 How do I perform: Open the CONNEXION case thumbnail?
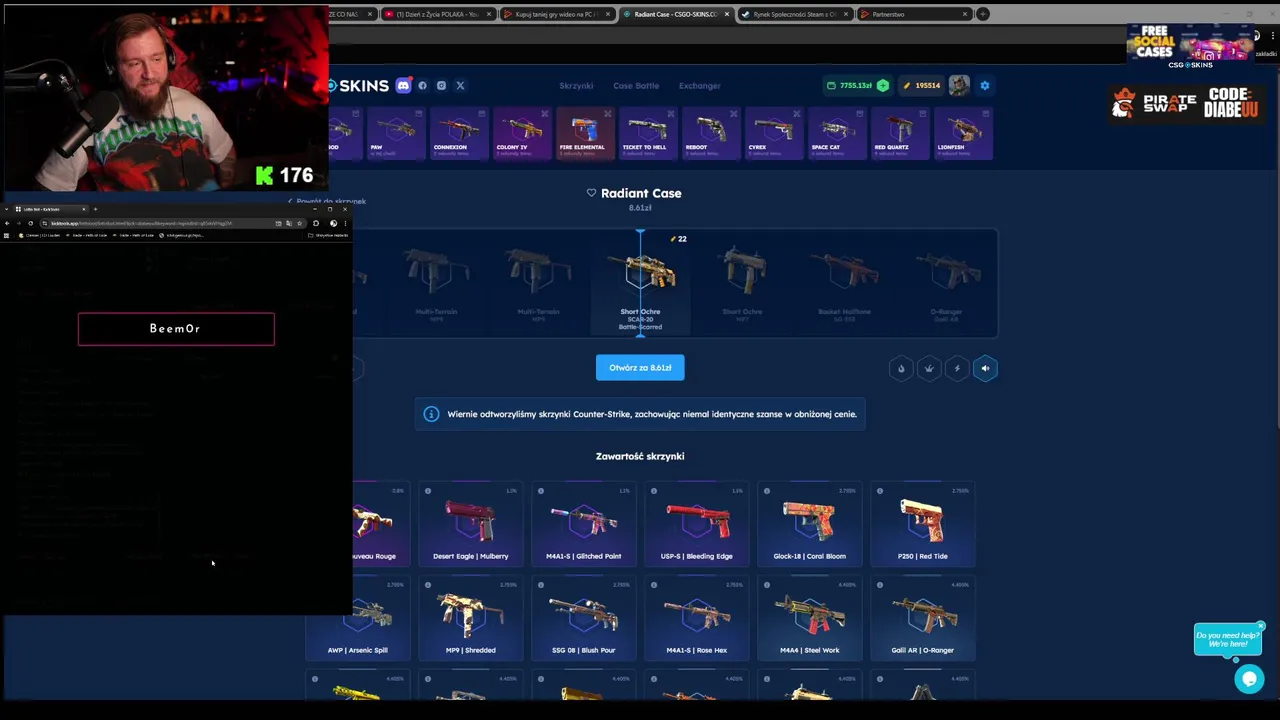pyautogui.click(x=458, y=133)
